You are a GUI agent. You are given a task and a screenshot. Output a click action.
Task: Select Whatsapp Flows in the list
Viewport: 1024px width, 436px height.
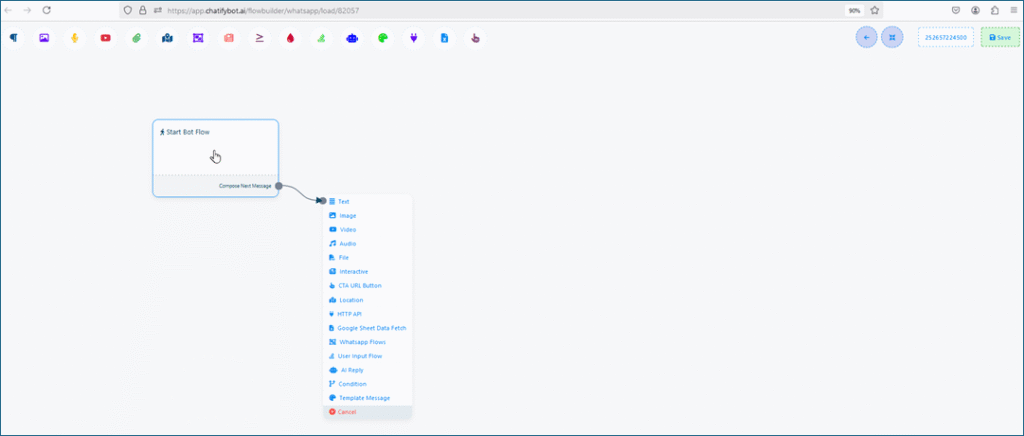362,342
